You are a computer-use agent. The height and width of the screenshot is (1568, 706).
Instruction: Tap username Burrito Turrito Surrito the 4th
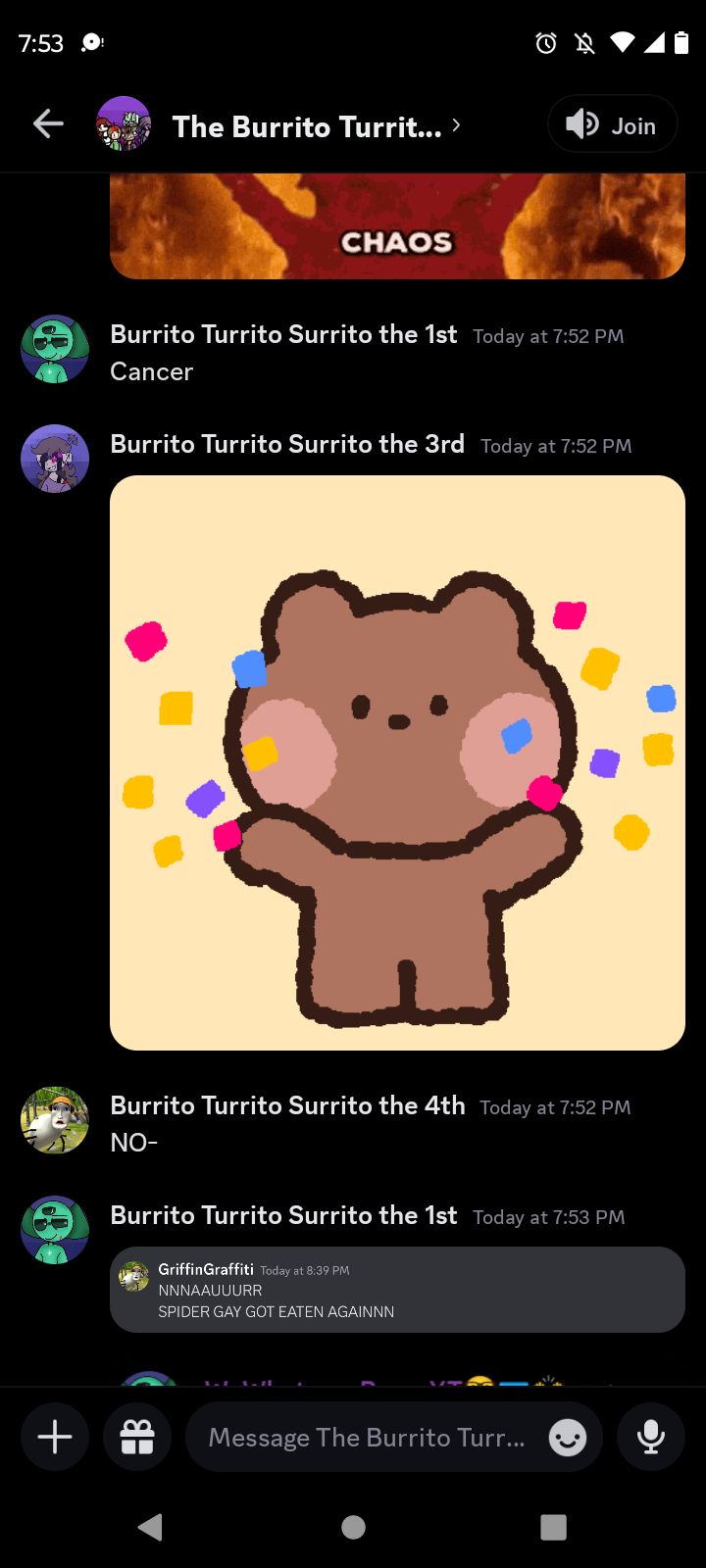point(287,1105)
